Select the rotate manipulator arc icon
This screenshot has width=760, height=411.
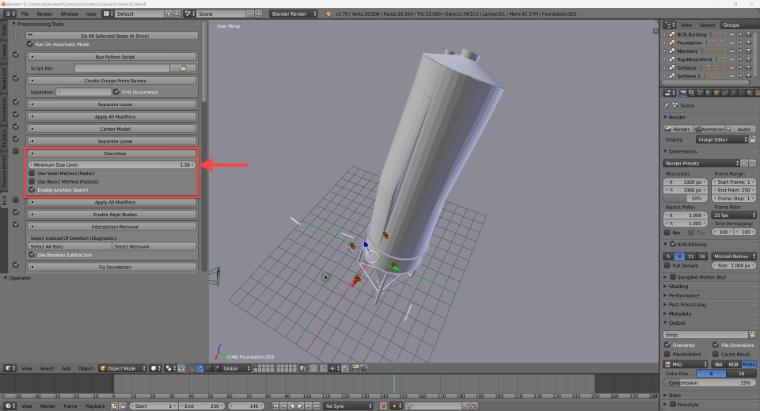coord(208,368)
